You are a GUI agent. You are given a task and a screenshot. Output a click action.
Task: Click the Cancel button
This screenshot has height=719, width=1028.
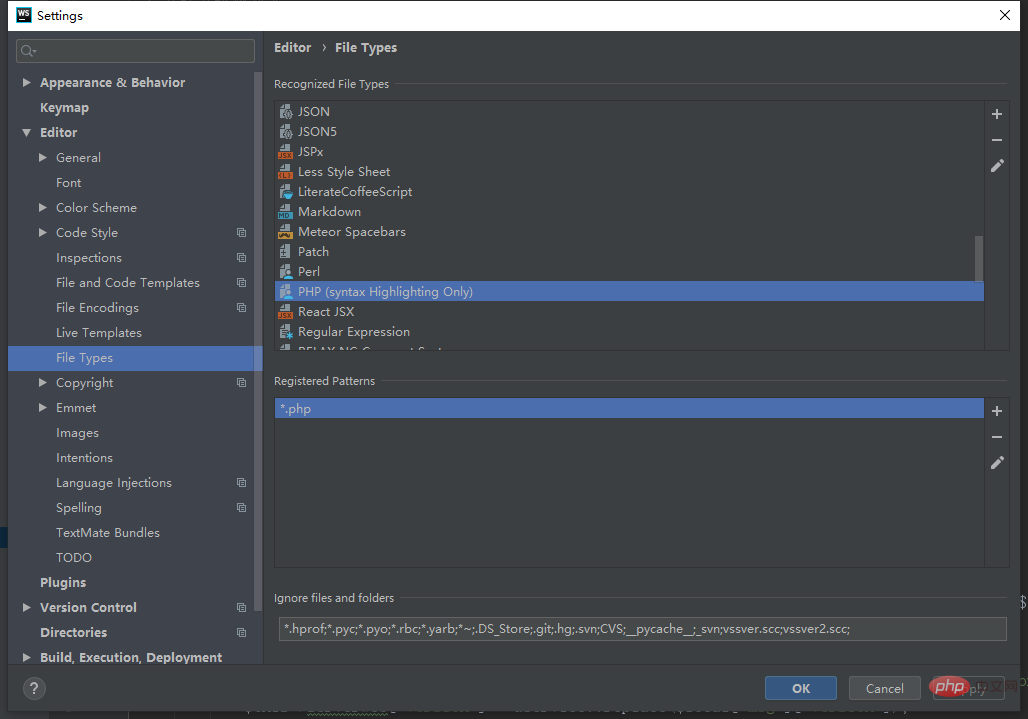pyautogui.click(x=884, y=688)
